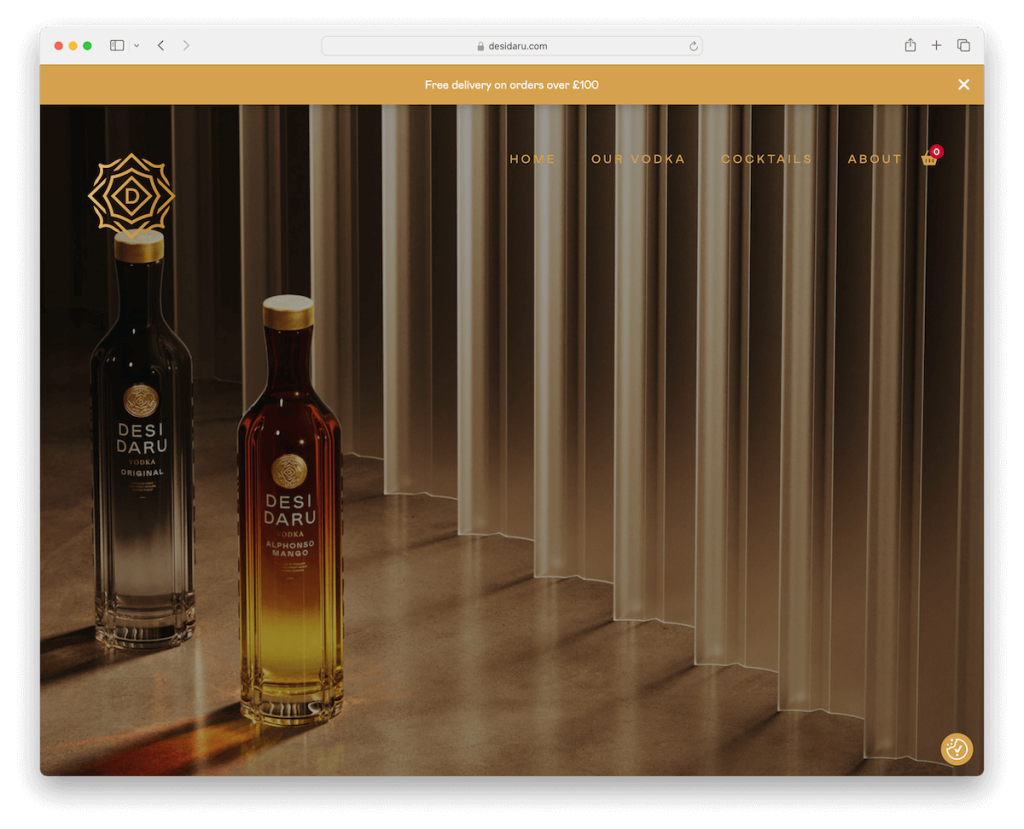Open the round gold widget button
The image size is (1024, 829).
click(957, 749)
